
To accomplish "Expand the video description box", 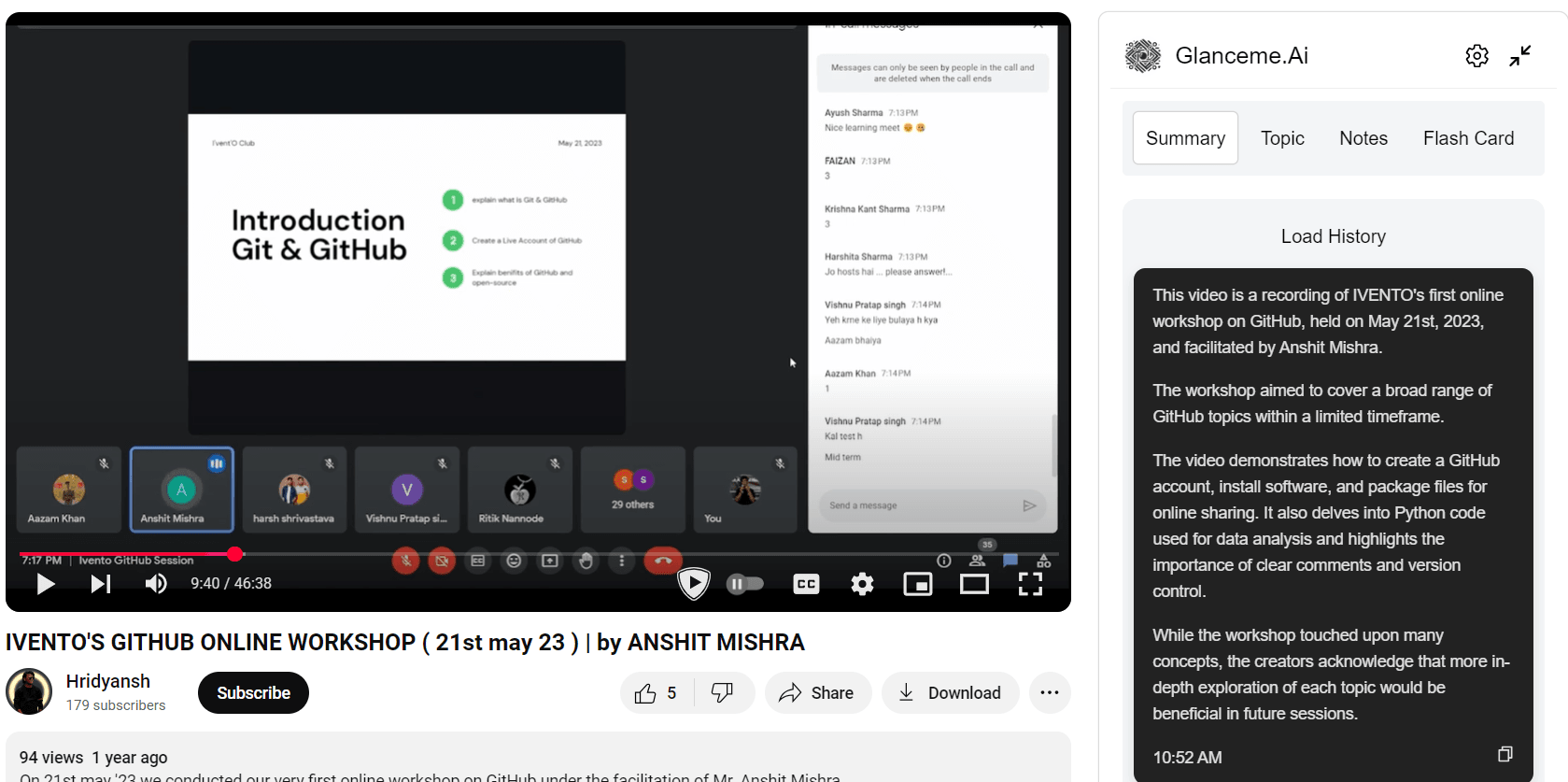I will (538, 757).
